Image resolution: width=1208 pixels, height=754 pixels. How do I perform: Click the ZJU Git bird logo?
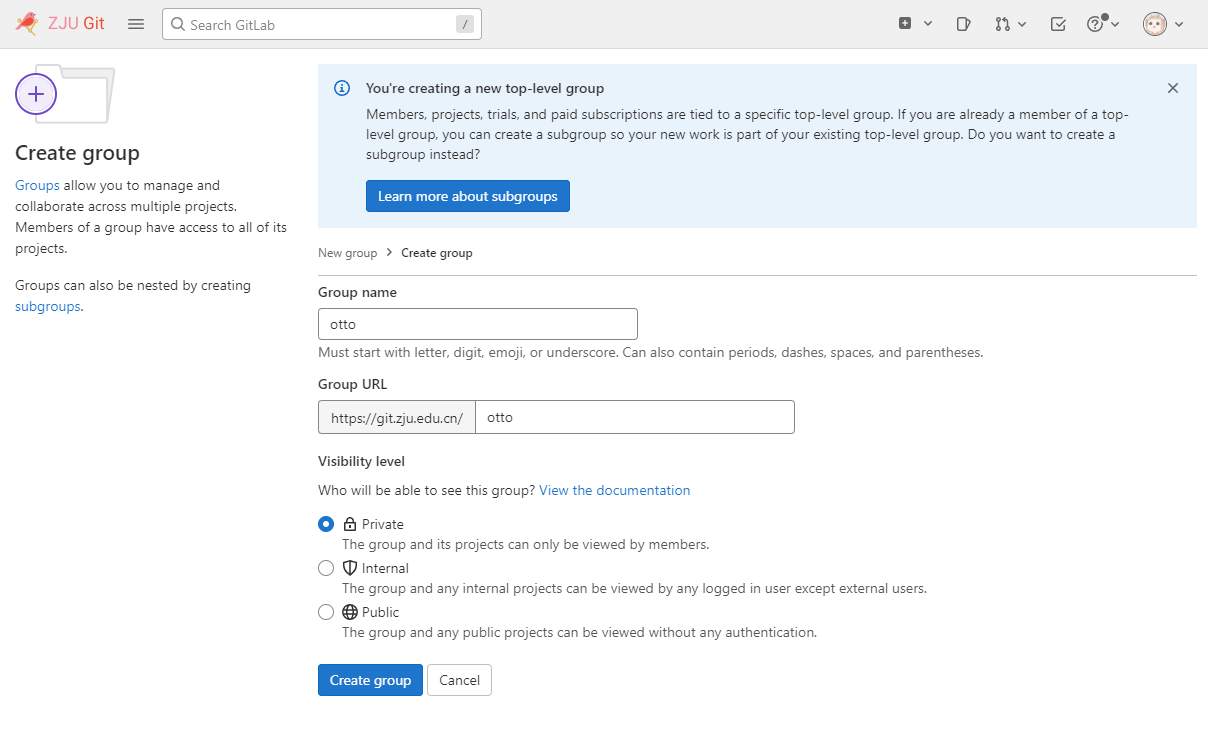tap(27, 24)
